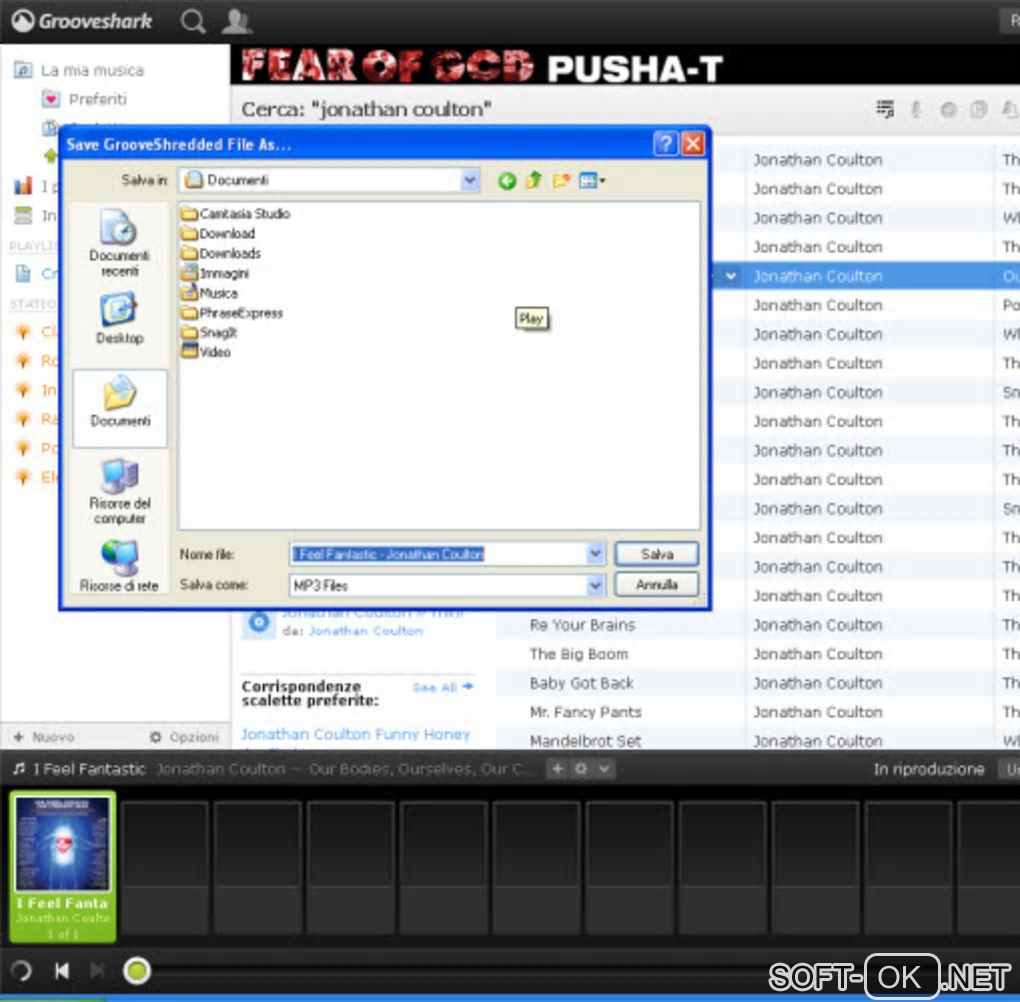Viewport: 1020px width, 1002px height.
Task: Expand the Salva come file type dropdown
Action: tap(595, 585)
